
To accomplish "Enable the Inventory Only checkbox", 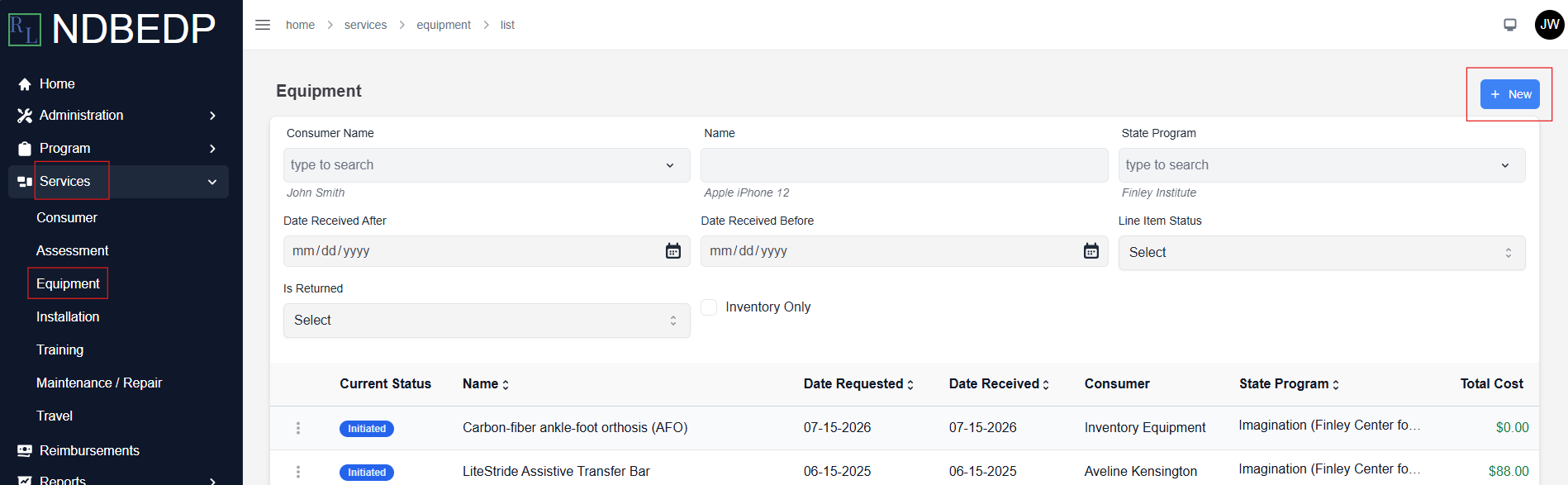I will [709, 307].
